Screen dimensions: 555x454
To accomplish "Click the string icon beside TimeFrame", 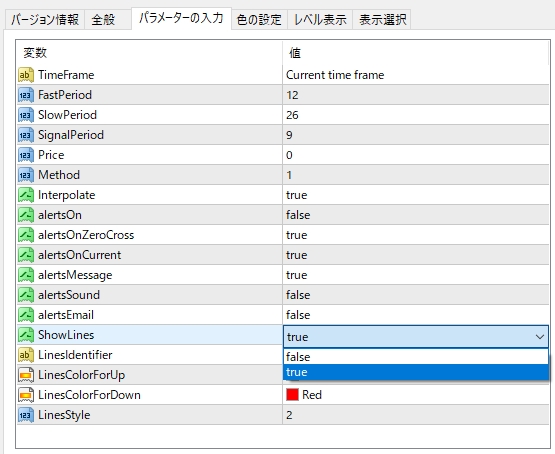I will pyautogui.click(x=26, y=75).
